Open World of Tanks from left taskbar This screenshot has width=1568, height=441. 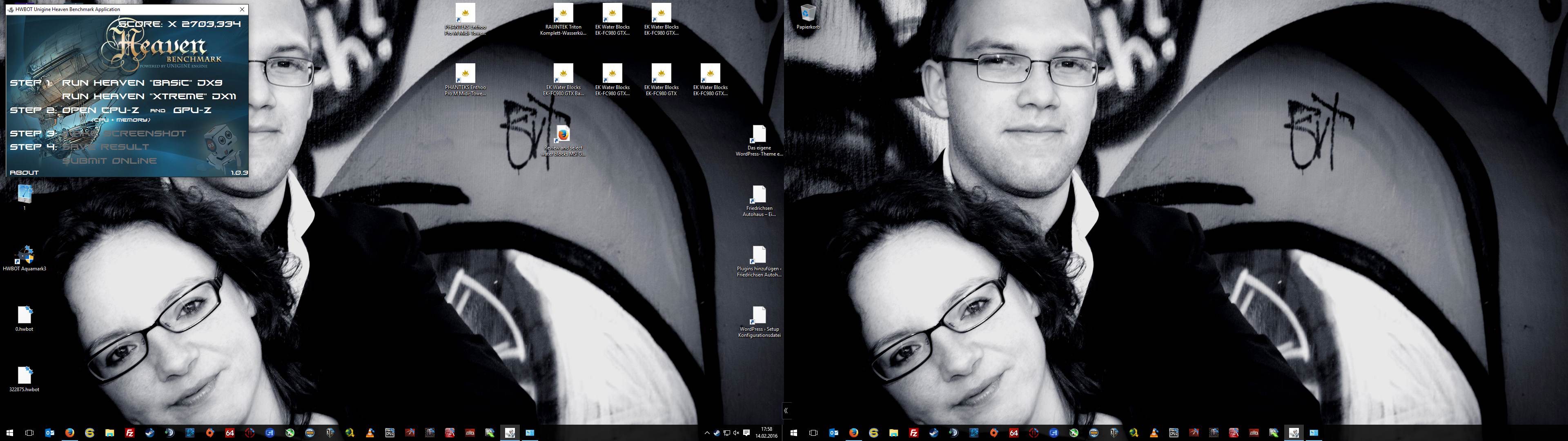(x=330, y=432)
